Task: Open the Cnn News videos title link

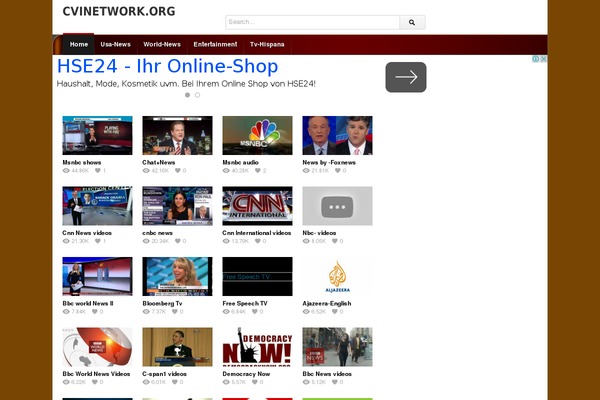Action: pos(87,233)
